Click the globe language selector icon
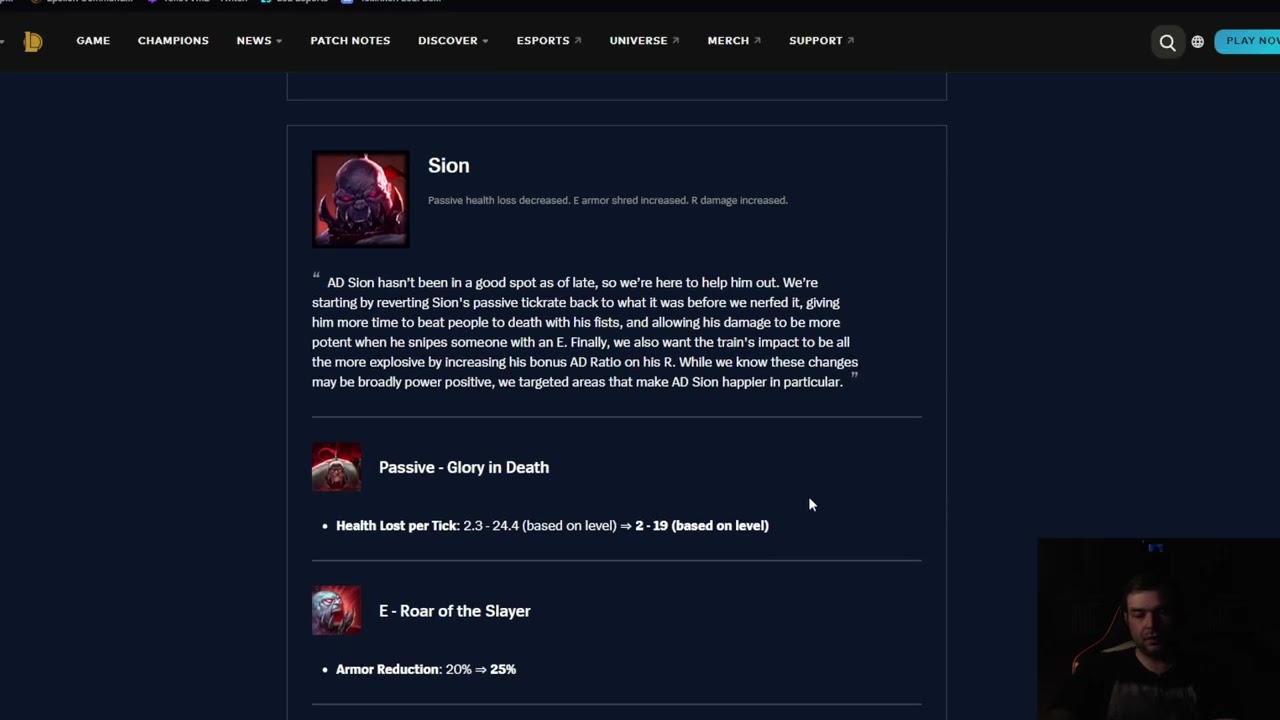Image resolution: width=1280 pixels, height=720 pixels. pyautogui.click(x=1198, y=42)
